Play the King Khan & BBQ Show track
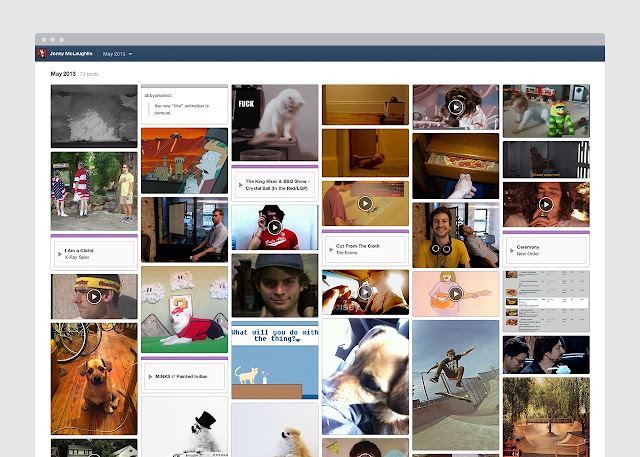 [x=240, y=185]
